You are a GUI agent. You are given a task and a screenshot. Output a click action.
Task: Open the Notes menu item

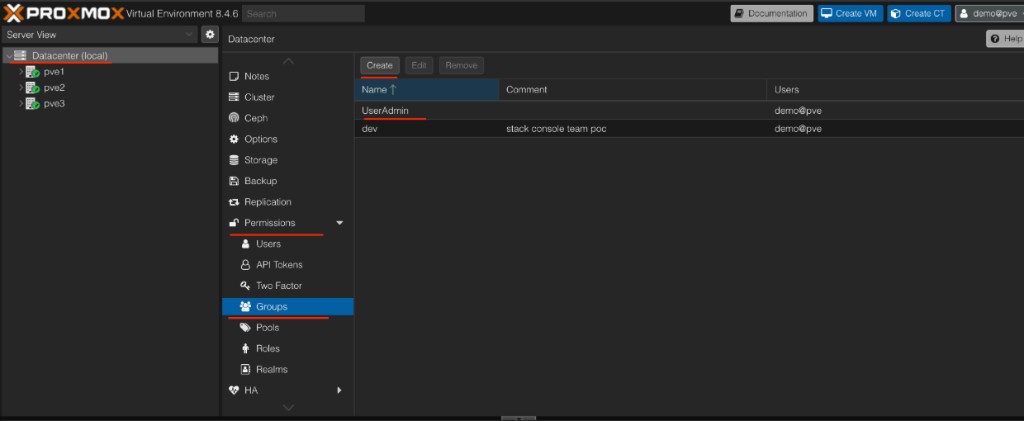pyautogui.click(x=287, y=76)
